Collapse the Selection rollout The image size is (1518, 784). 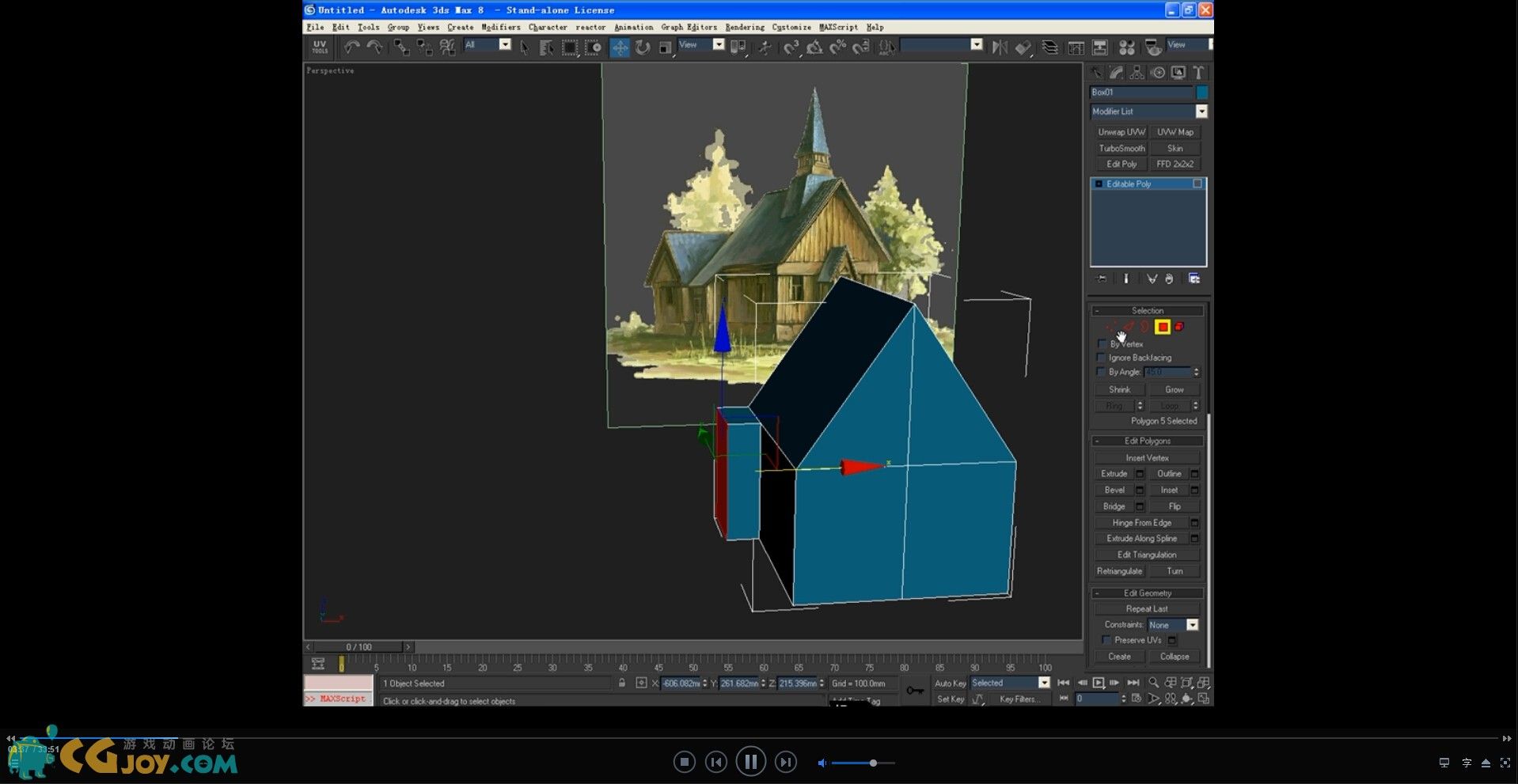pyautogui.click(x=1147, y=311)
